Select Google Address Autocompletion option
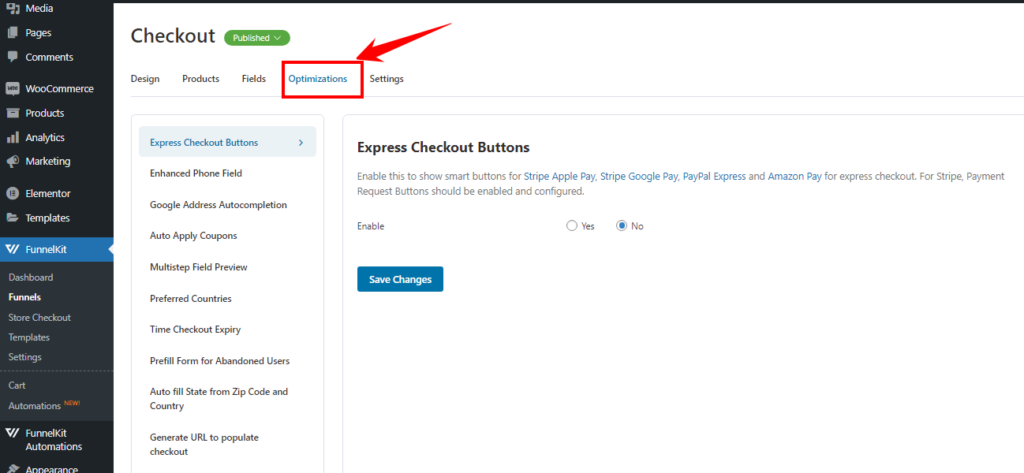Screen dimensions: 1024x473 click(x=218, y=204)
